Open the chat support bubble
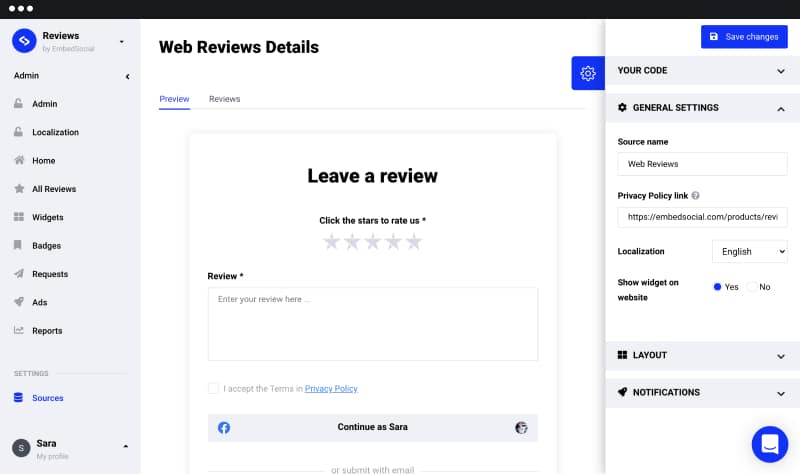The width and height of the screenshot is (800, 474). coord(769,444)
